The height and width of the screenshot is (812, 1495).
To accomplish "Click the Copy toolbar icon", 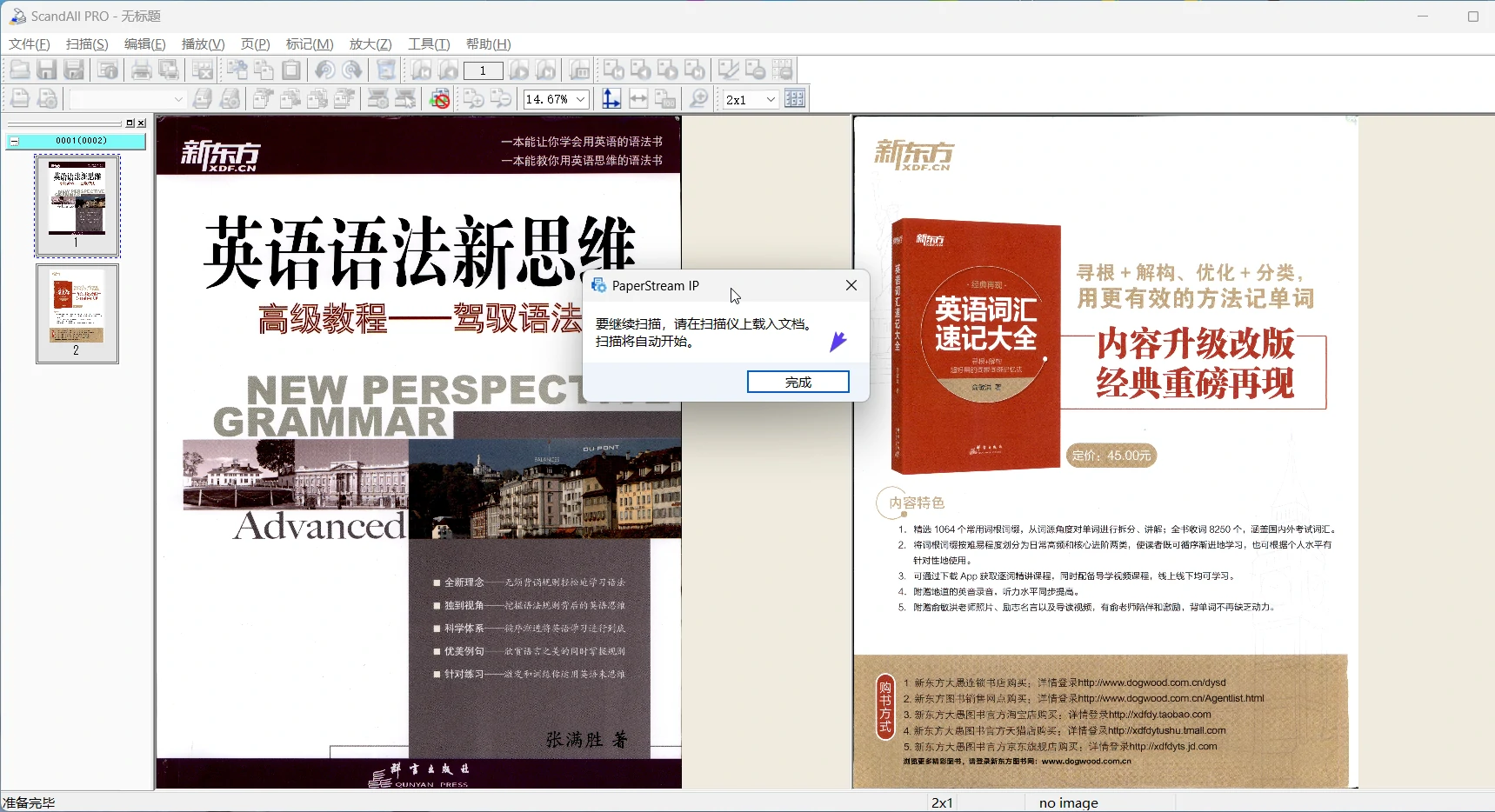I will (264, 70).
